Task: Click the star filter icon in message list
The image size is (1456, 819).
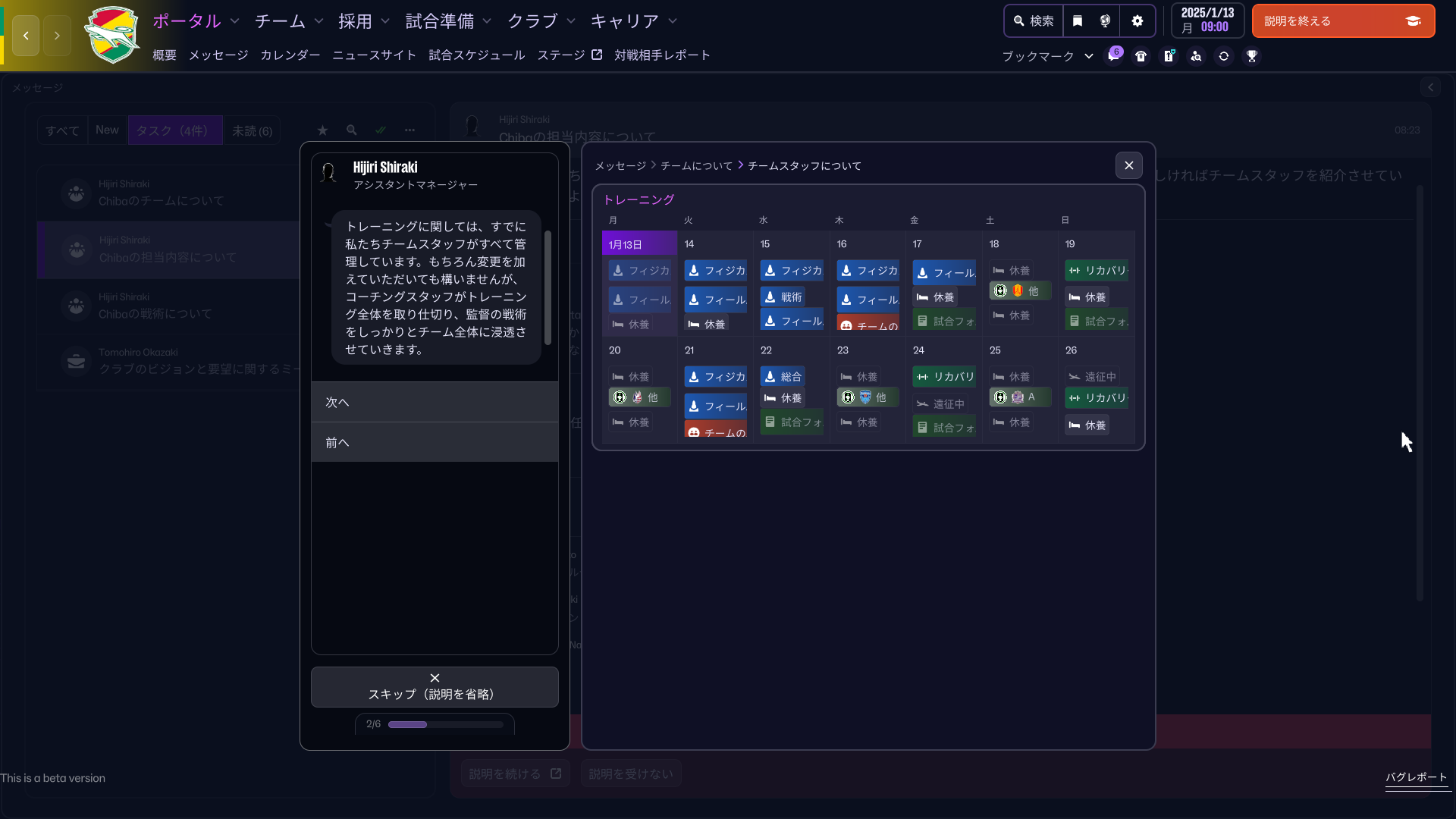Action: coord(322,130)
